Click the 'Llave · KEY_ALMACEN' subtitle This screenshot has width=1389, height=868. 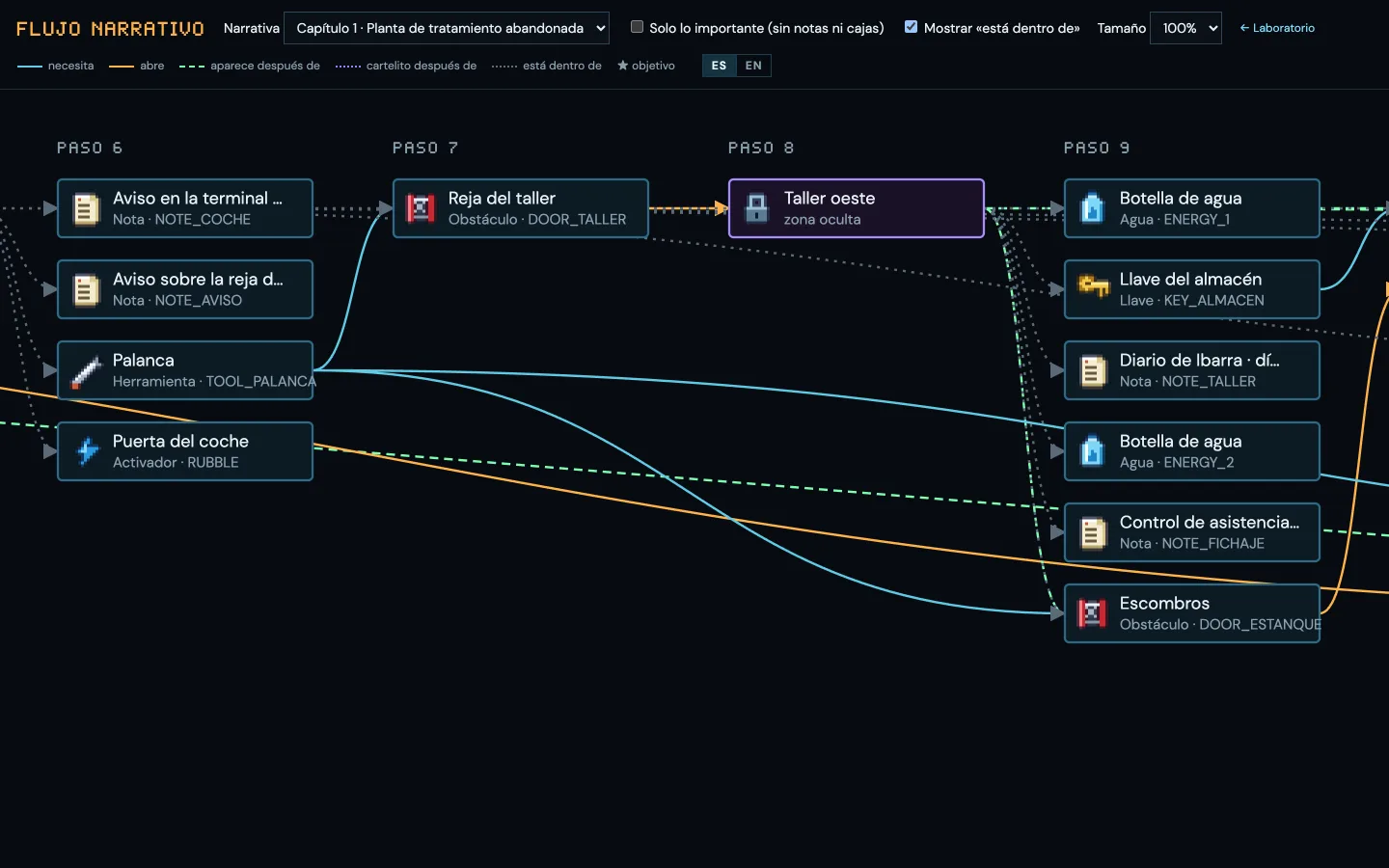1192,301
